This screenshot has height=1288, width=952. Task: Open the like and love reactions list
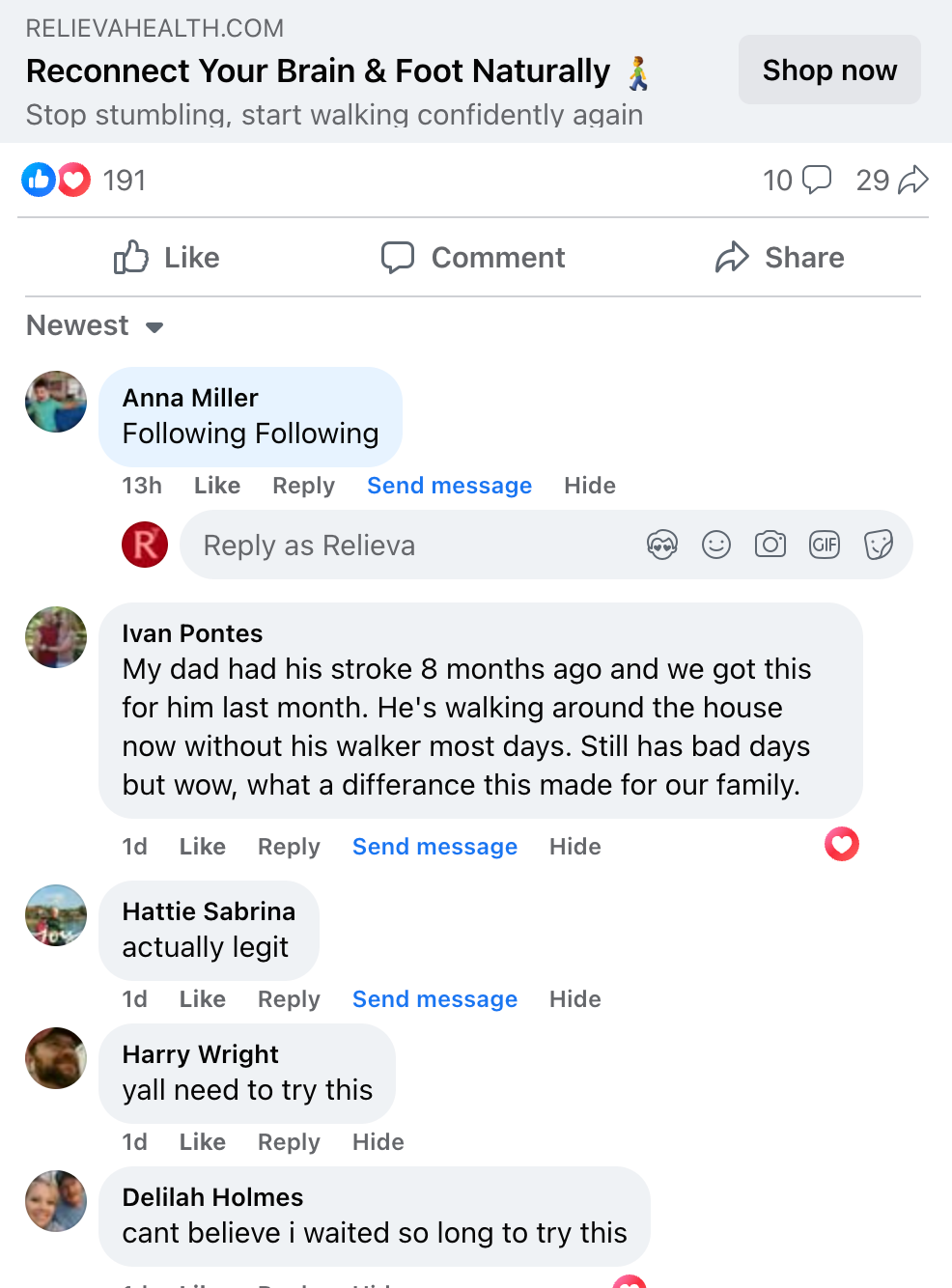pyautogui.click(x=56, y=180)
